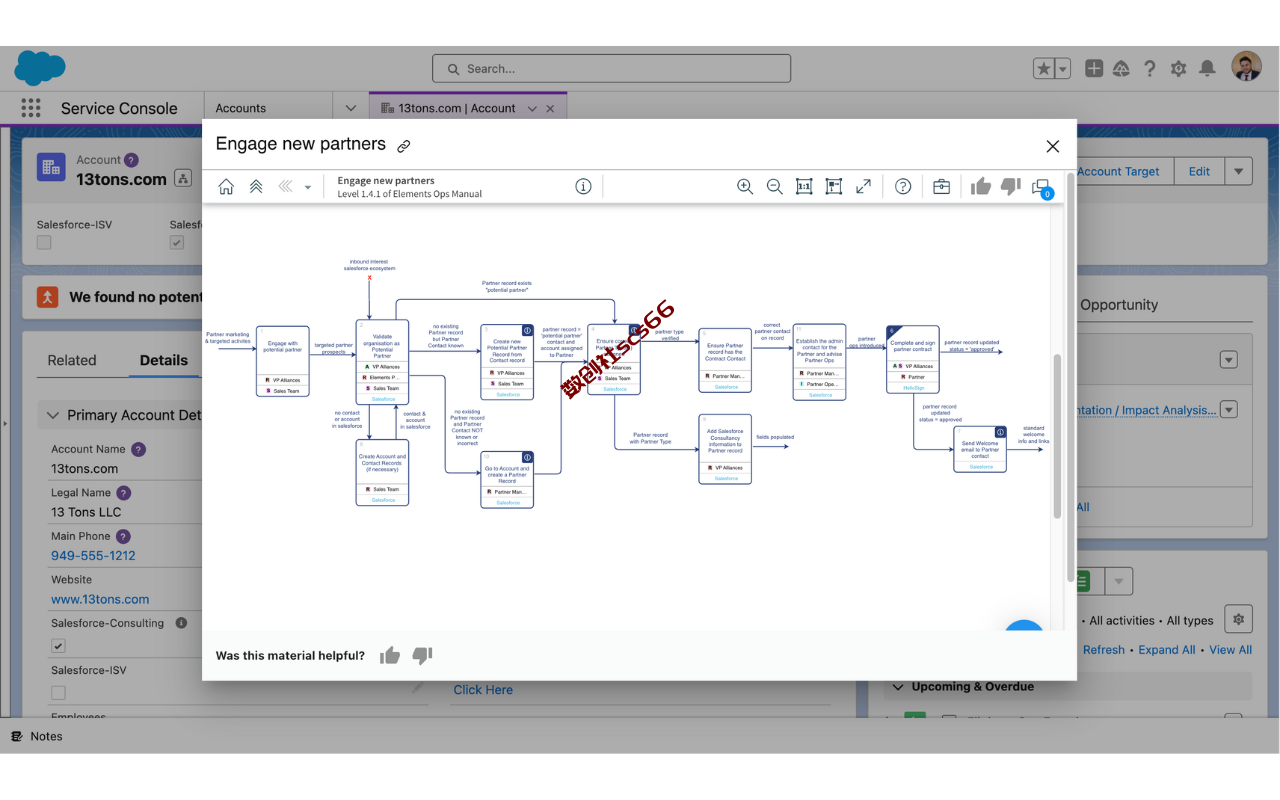This screenshot has height=800, width=1280.
Task: Open 13tons.com tab actions chevron
Action: coord(532,108)
